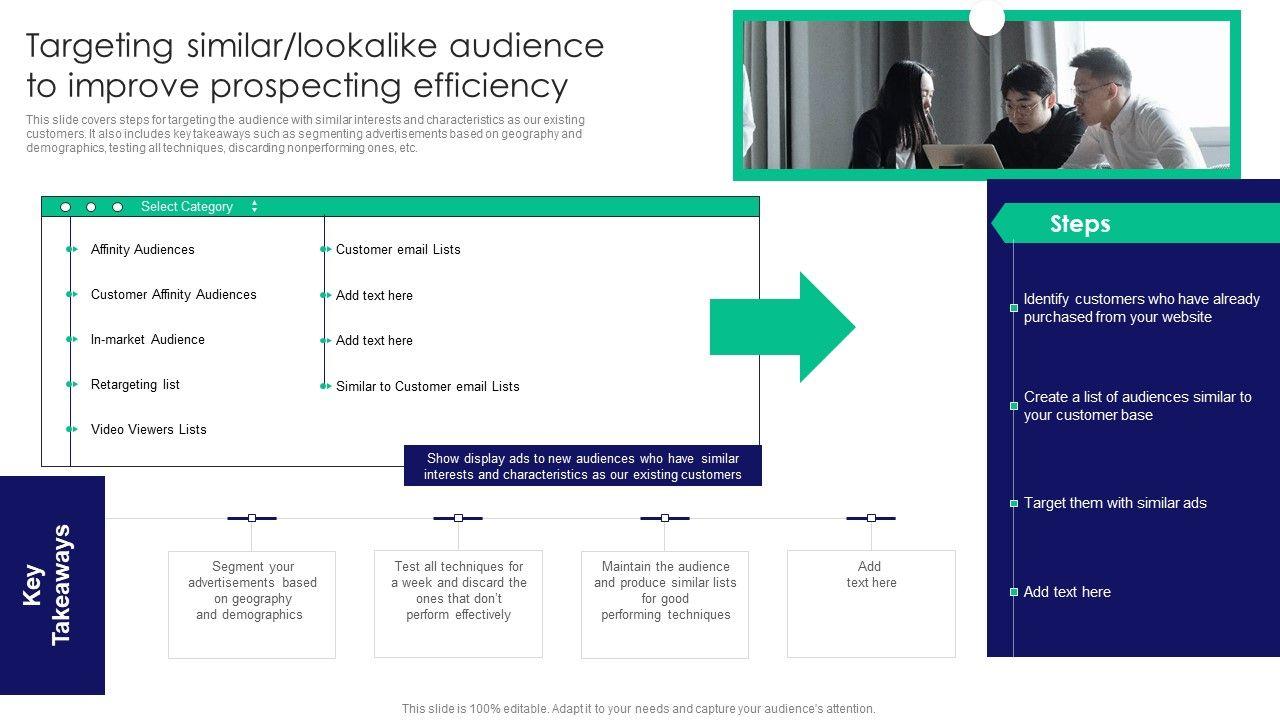
Task: Select first circle in Select Category bar
Action: pos(66,207)
